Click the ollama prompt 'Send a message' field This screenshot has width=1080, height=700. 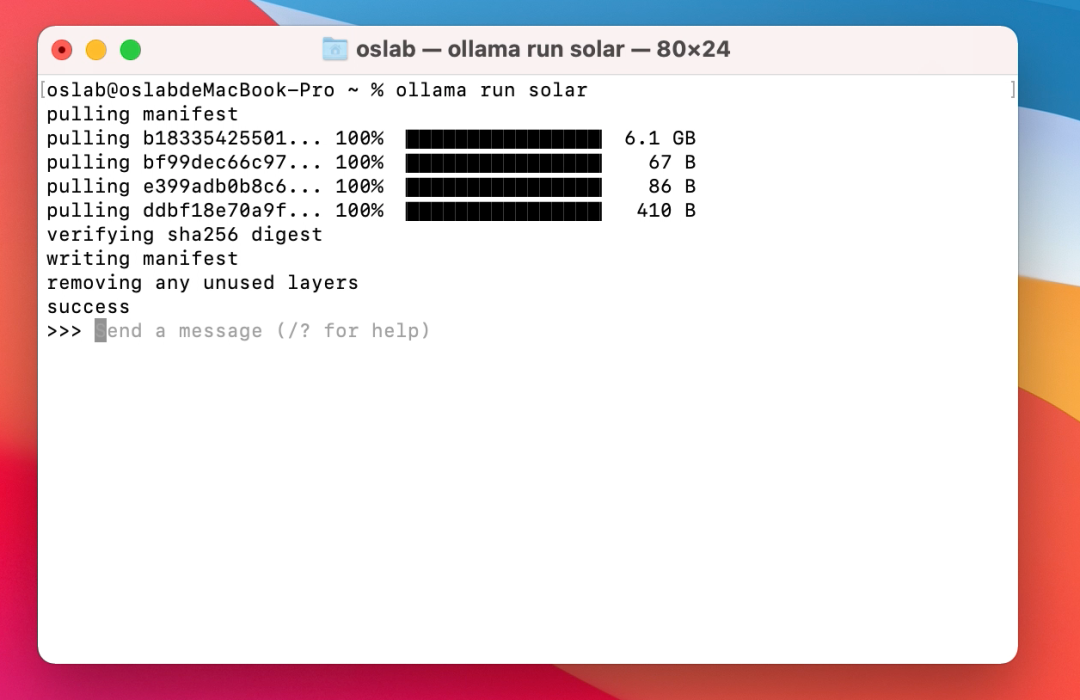[x=262, y=331]
